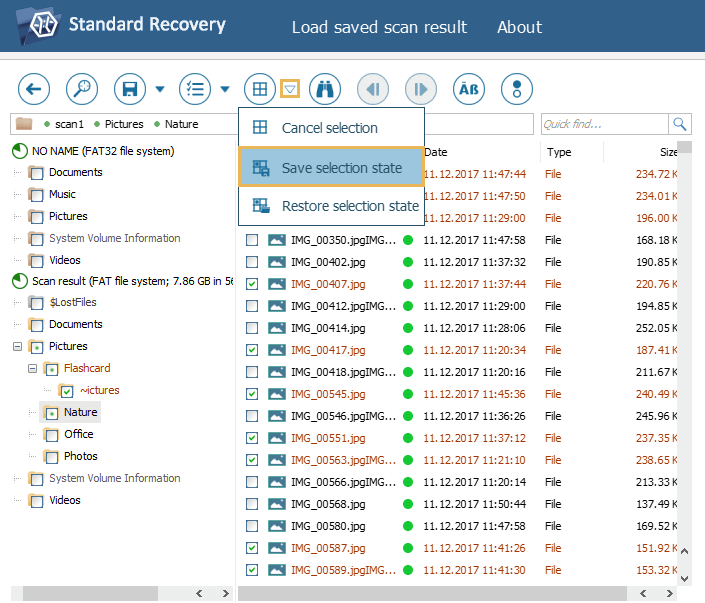Click the previous found item arrow icon

click(373, 89)
